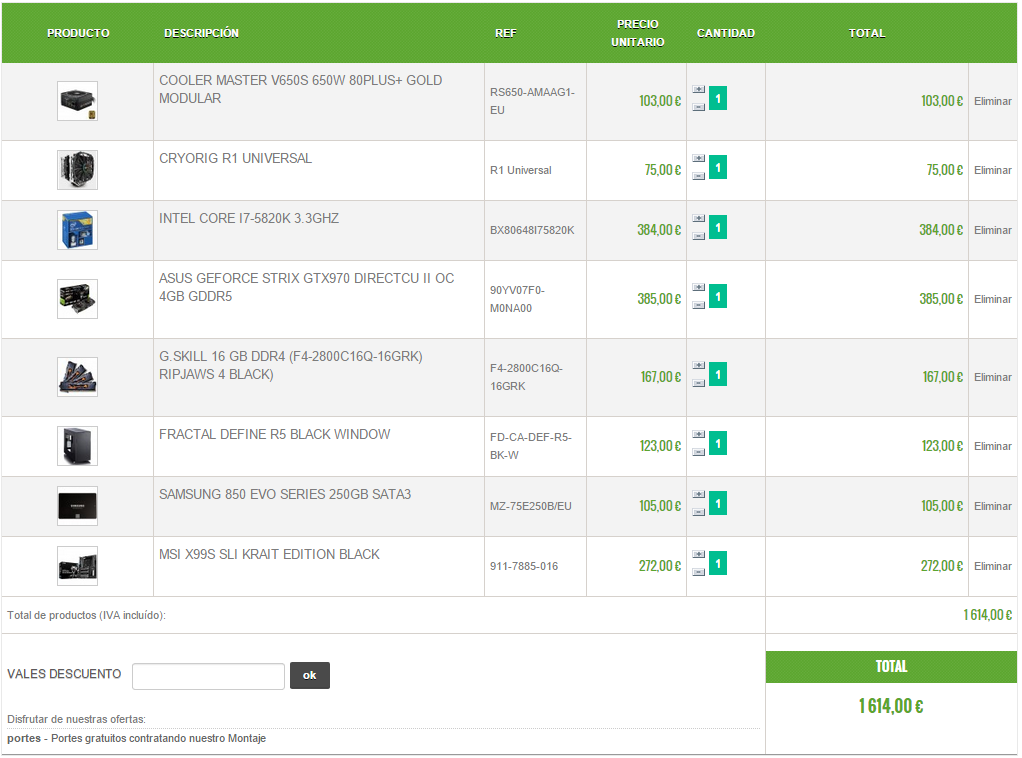Open the MSI X99S motherboard thumbnail
The height and width of the screenshot is (758, 1022).
pyautogui.click(x=78, y=566)
